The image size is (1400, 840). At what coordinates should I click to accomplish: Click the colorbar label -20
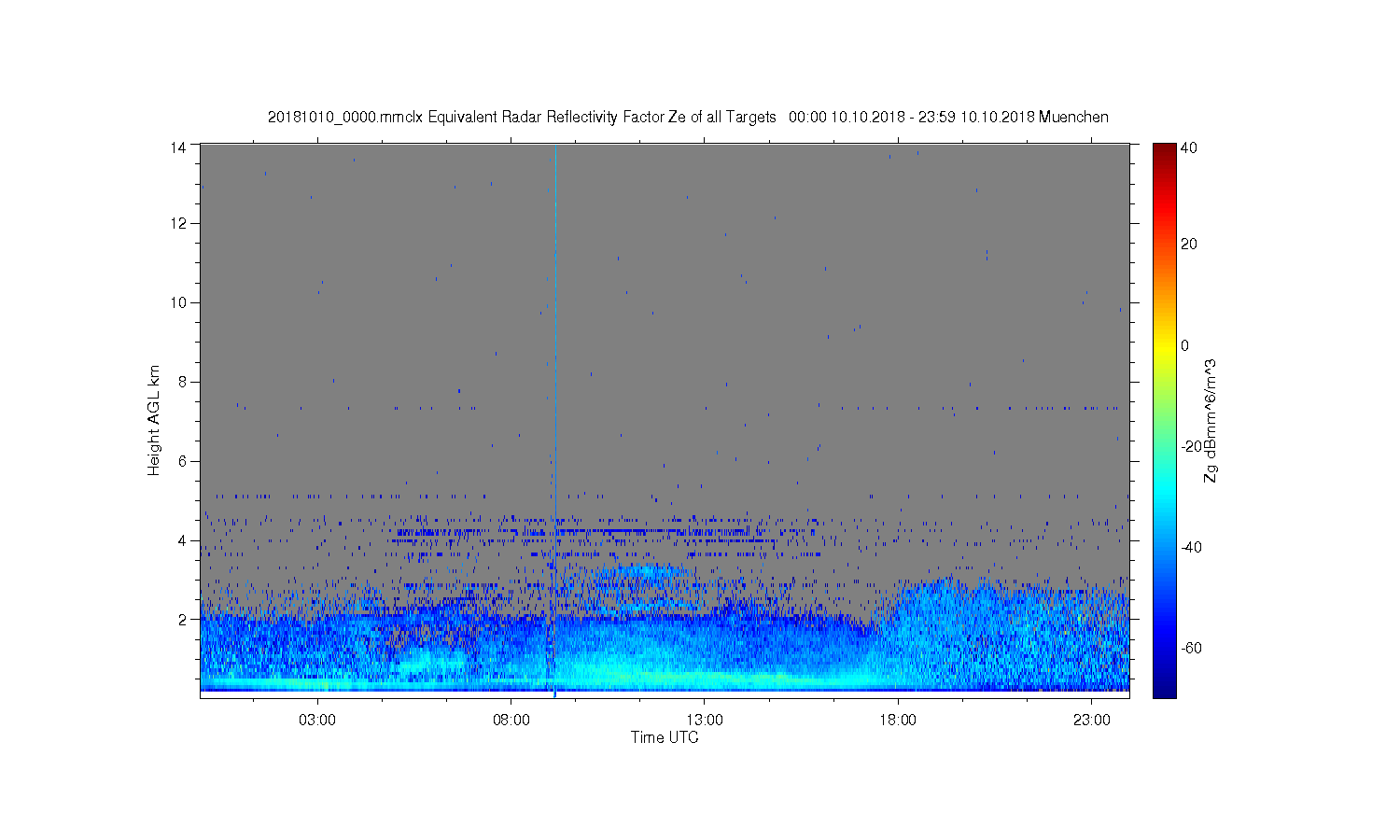coord(1192,446)
